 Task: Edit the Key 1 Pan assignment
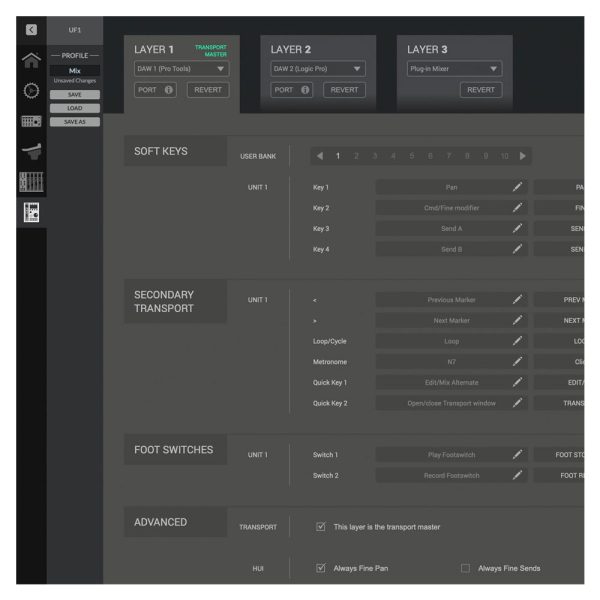click(x=517, y=187)
